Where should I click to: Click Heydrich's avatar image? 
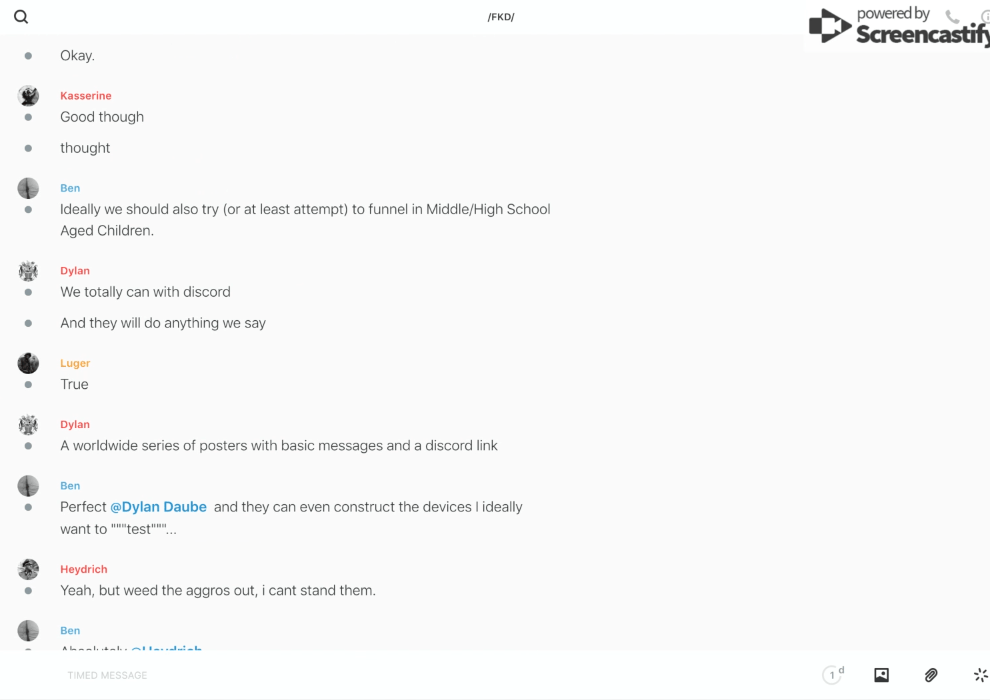click(28, 569)
